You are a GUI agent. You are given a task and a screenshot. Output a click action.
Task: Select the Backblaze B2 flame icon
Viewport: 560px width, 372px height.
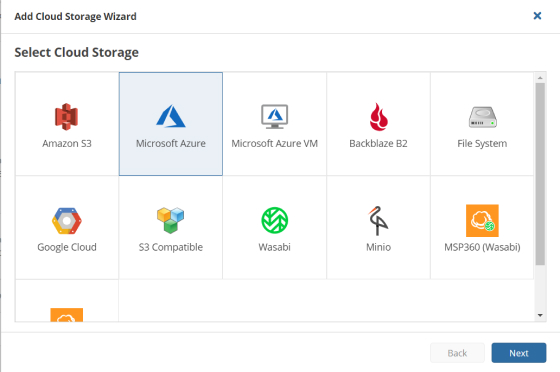tap(378, 117)
